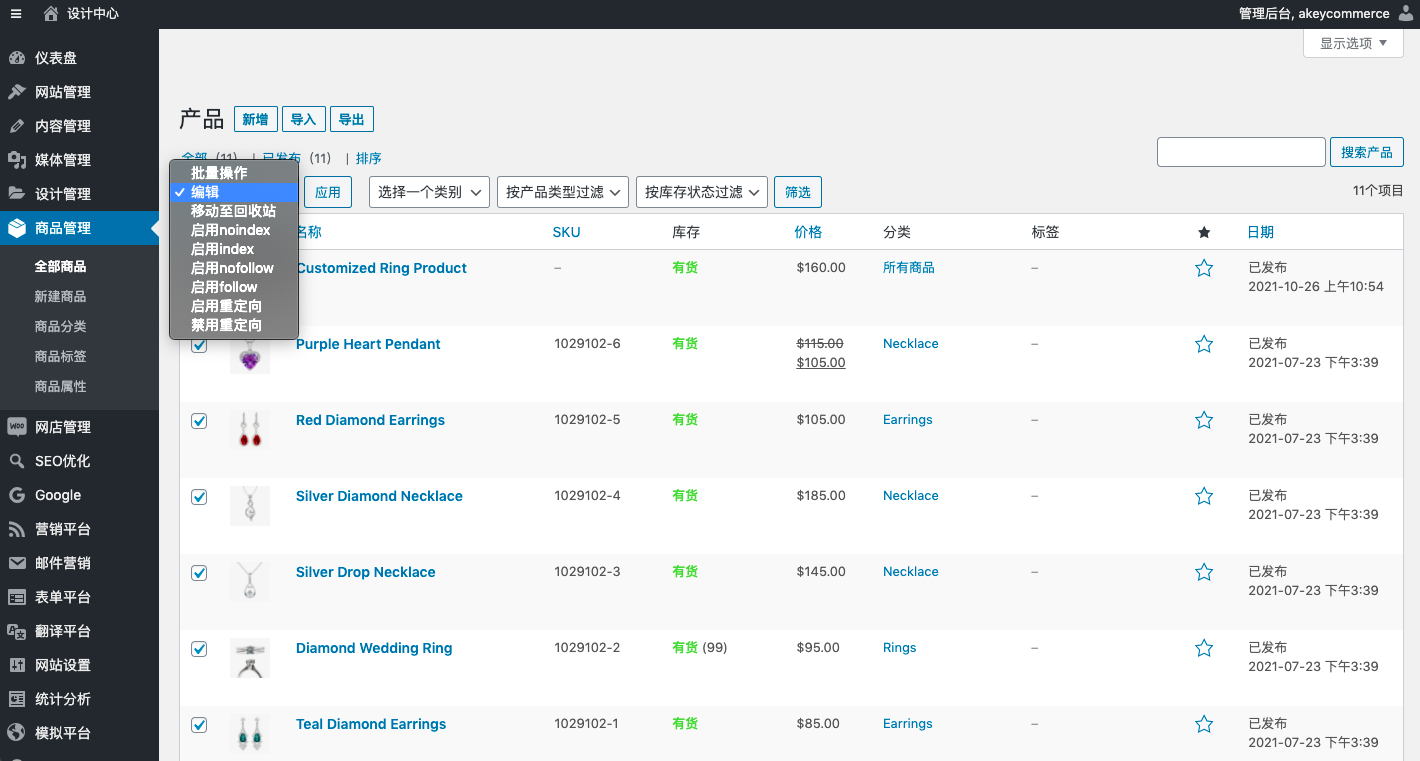
Task: Click the 导入 import button
Action: [x=303, y=119]
